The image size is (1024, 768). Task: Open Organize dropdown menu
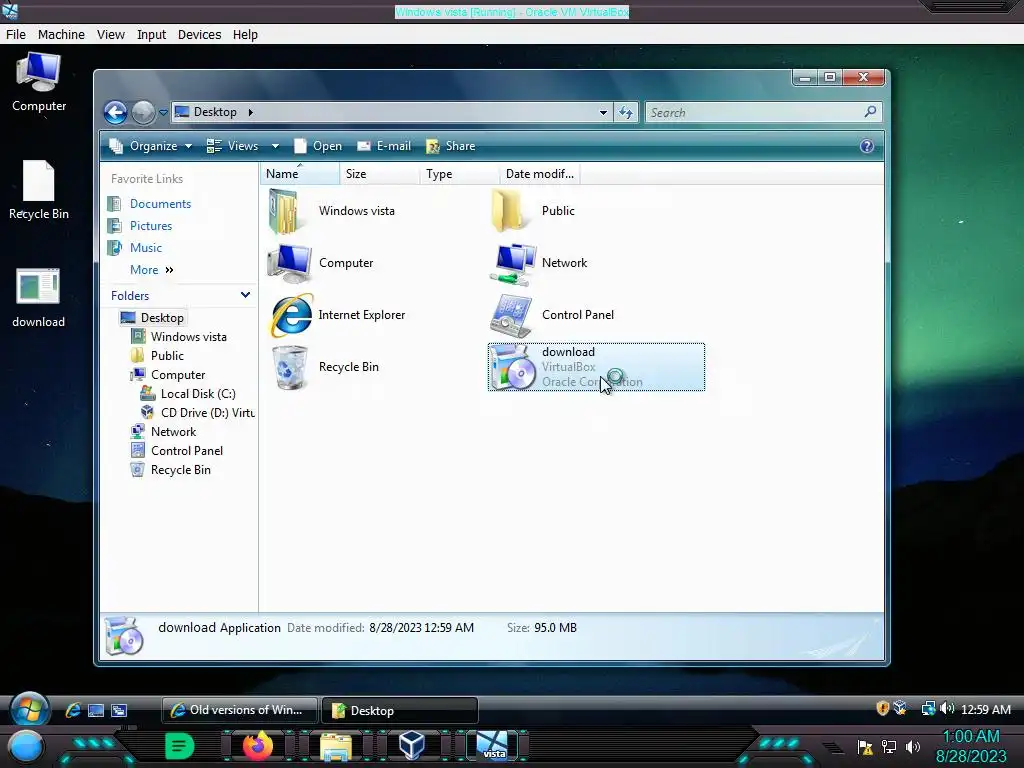tap(151, 146)
